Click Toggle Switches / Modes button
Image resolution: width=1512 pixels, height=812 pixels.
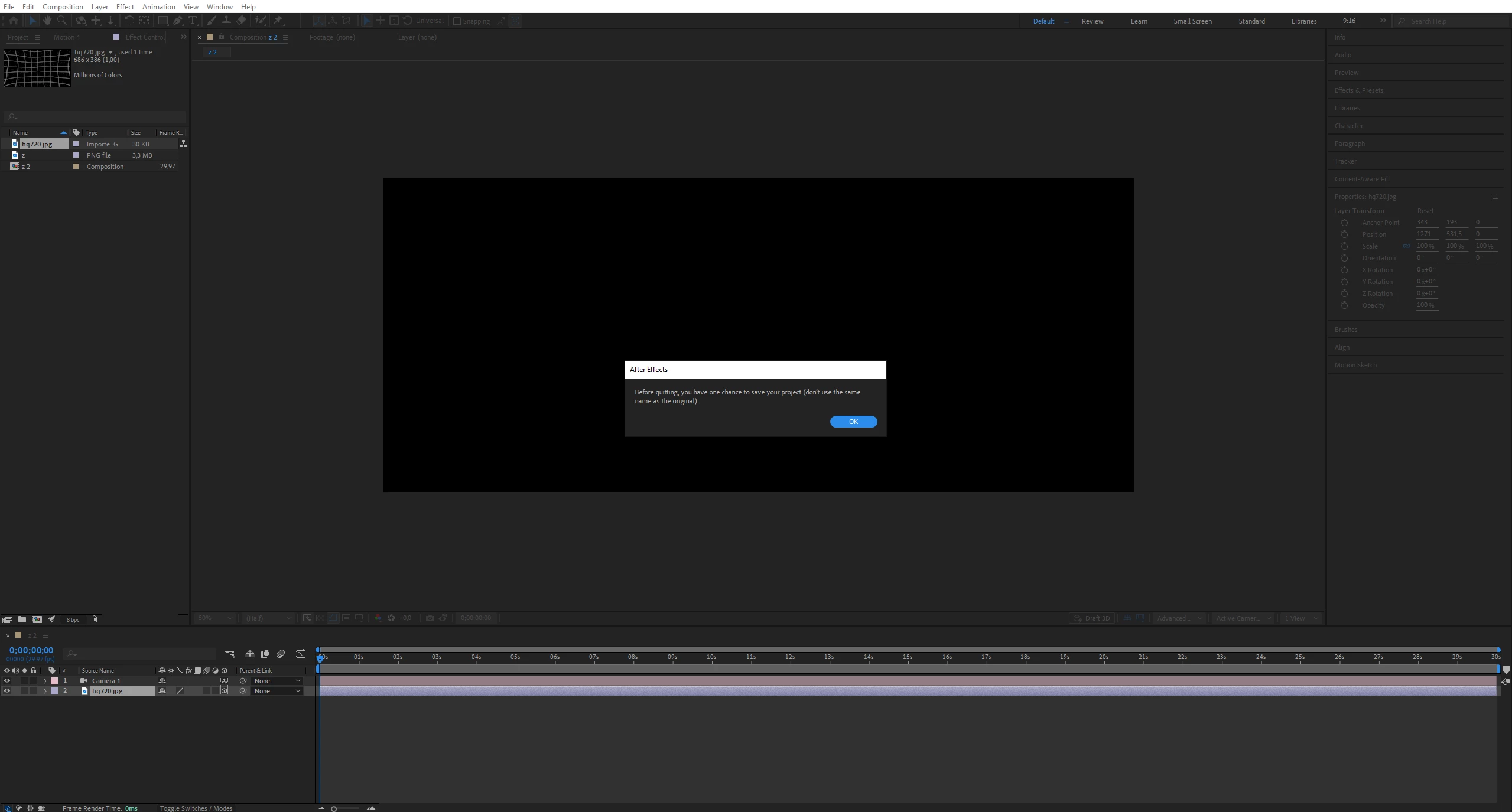pos(196,808)
